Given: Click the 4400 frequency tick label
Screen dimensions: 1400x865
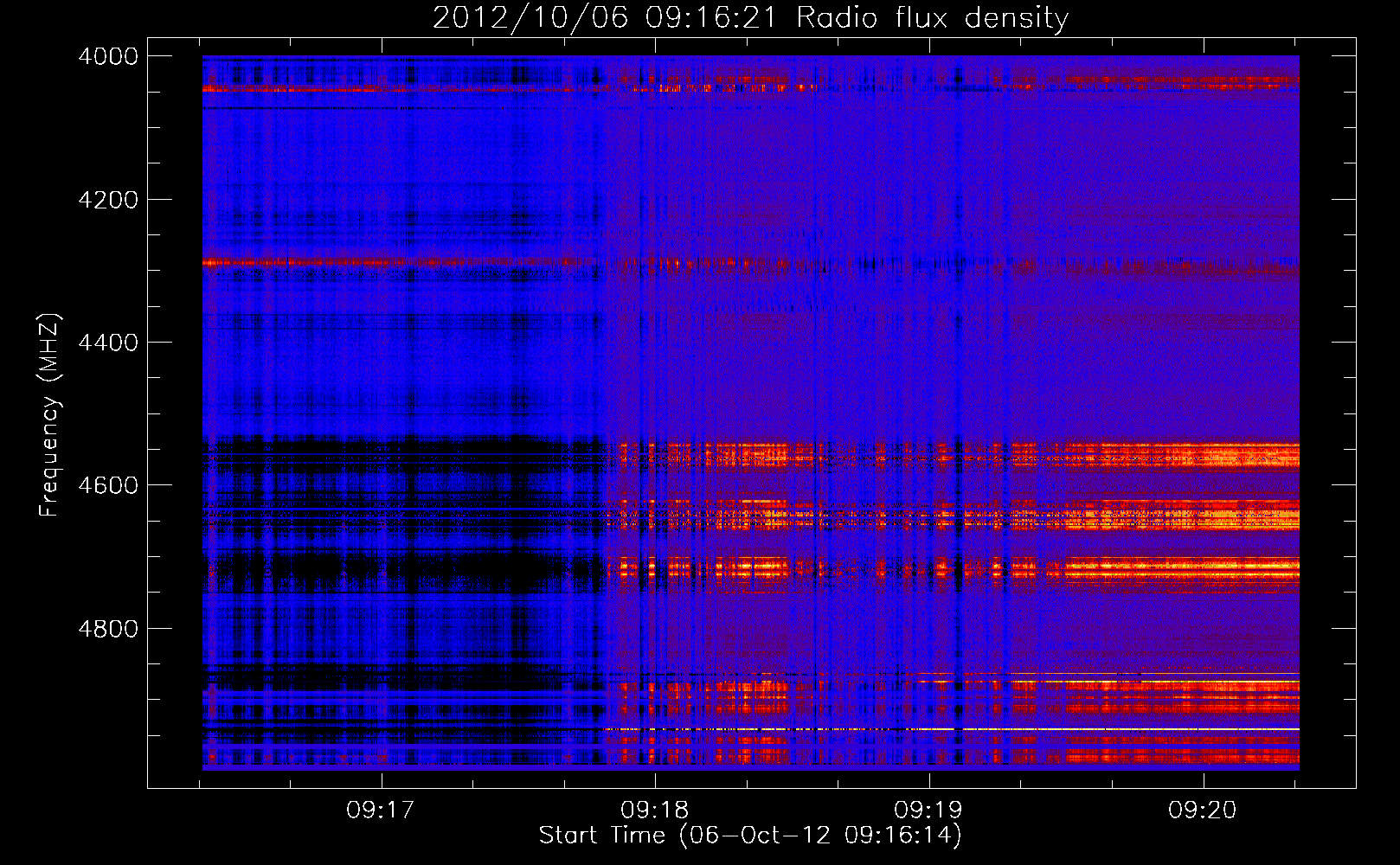Looking at the screenshot, I should click(108, 343).
